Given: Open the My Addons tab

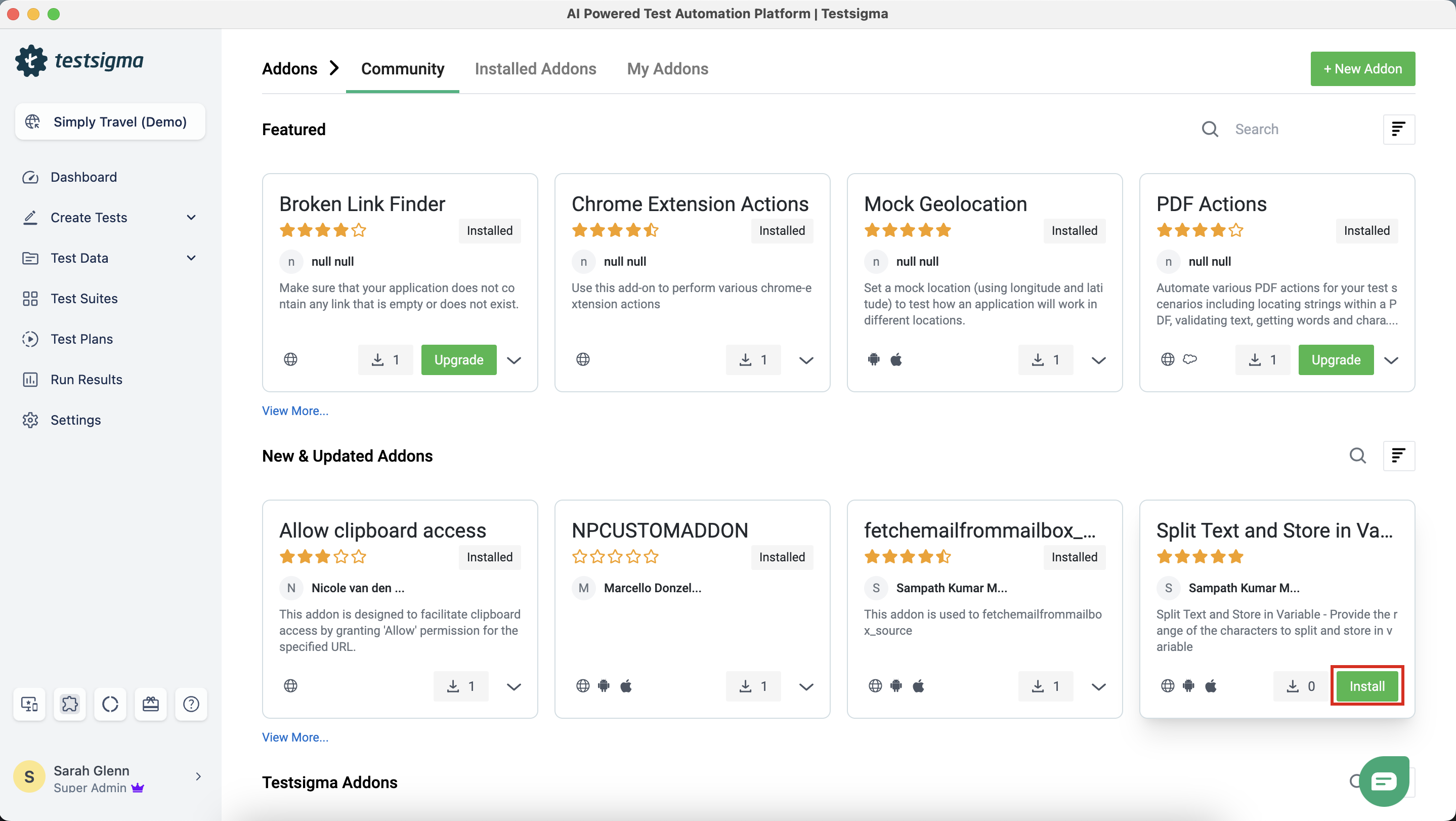Looking at the screenshot, I should tap(667, 69).
